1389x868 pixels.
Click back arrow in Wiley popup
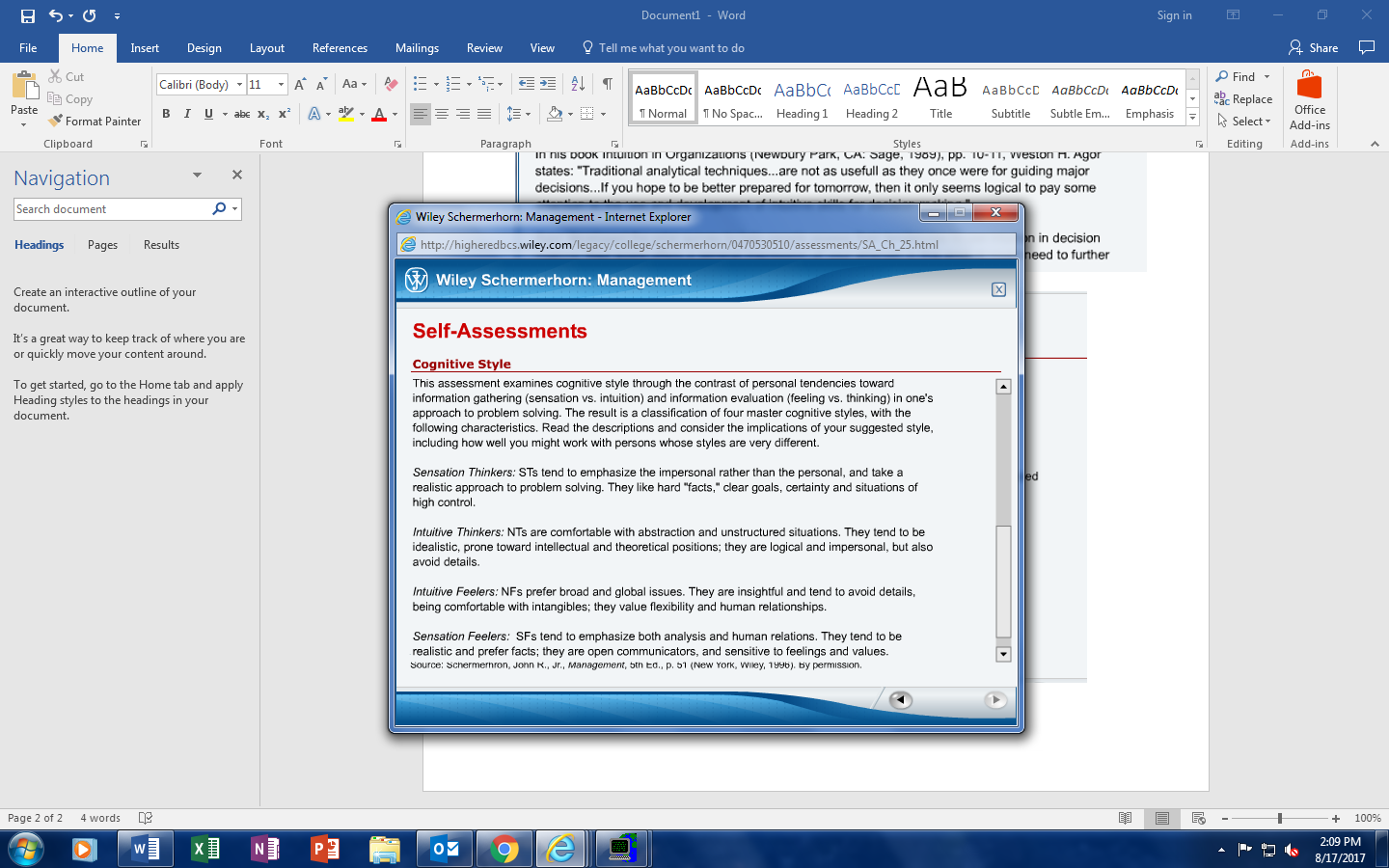pyautogui.click(x=900, y=700)
